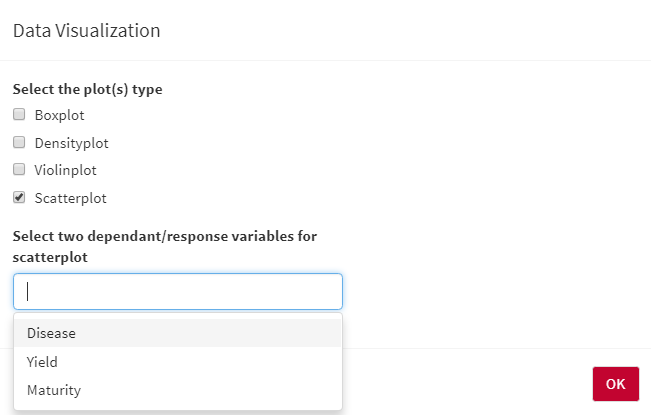Click the Violinplot label text
This screenshot has height=415, width=651.
(x=65, y=170)
